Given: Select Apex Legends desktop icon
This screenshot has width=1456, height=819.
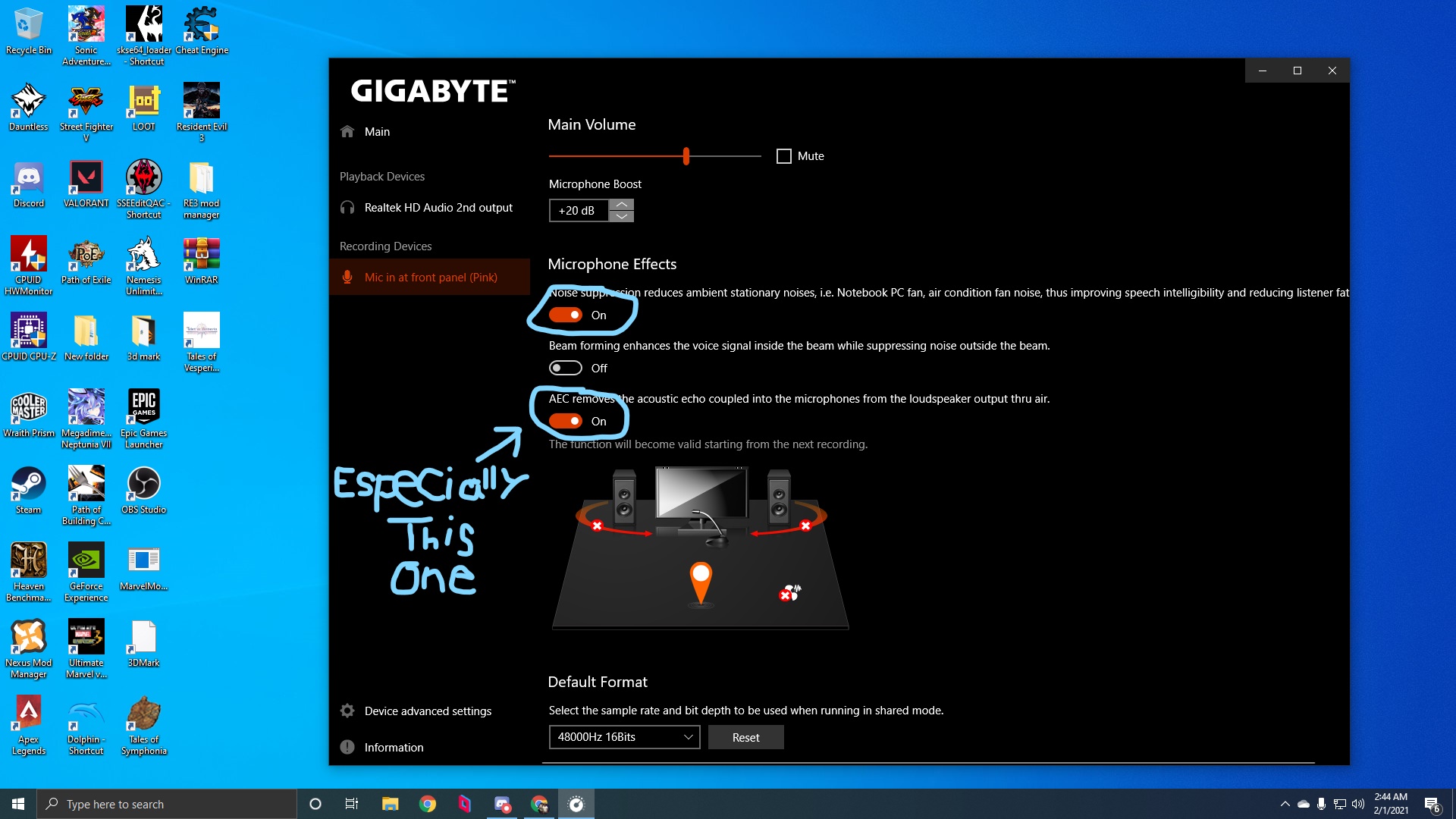Looking at the screenshot, I should [x=29, y=726].
